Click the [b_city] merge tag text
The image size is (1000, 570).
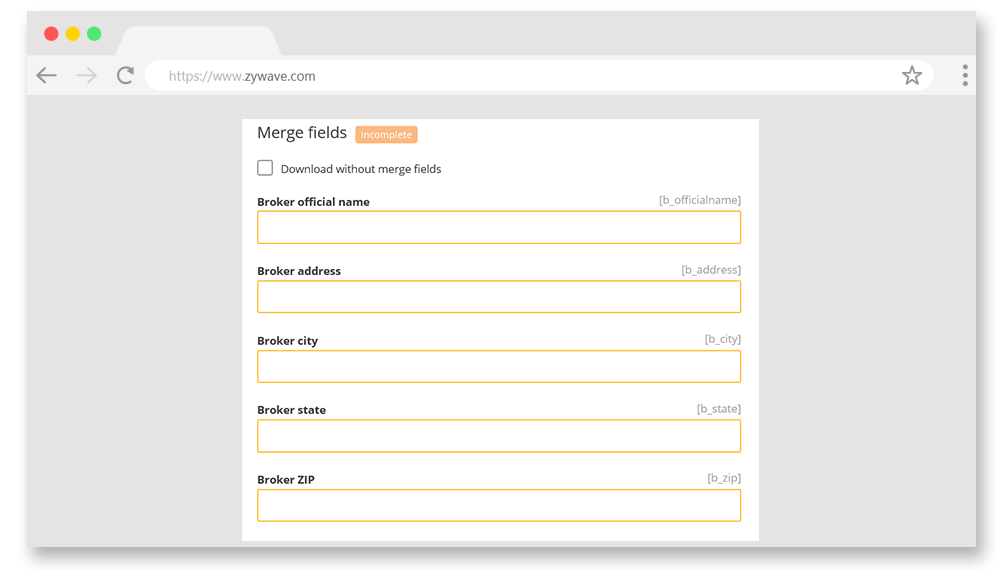(x=723, y=339)
